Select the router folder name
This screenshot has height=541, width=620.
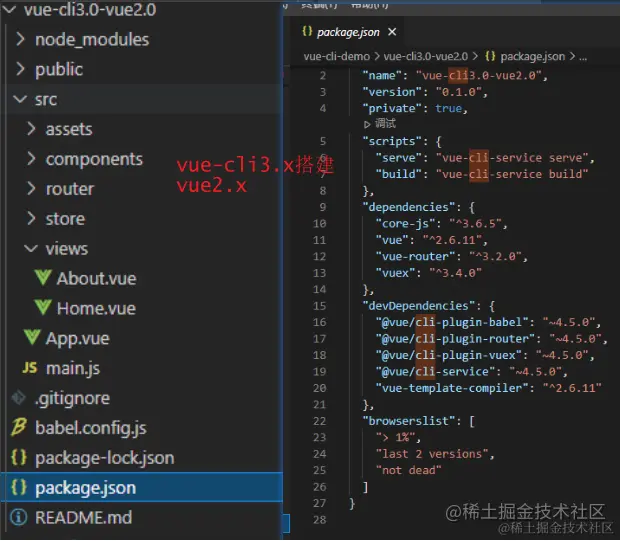click(70, 189)
